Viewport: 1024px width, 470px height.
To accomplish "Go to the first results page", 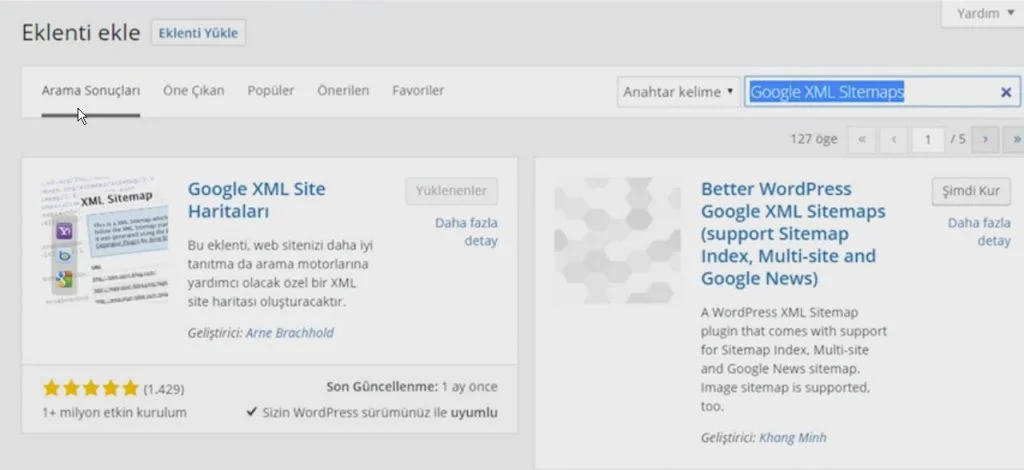I will coord(860,140).
